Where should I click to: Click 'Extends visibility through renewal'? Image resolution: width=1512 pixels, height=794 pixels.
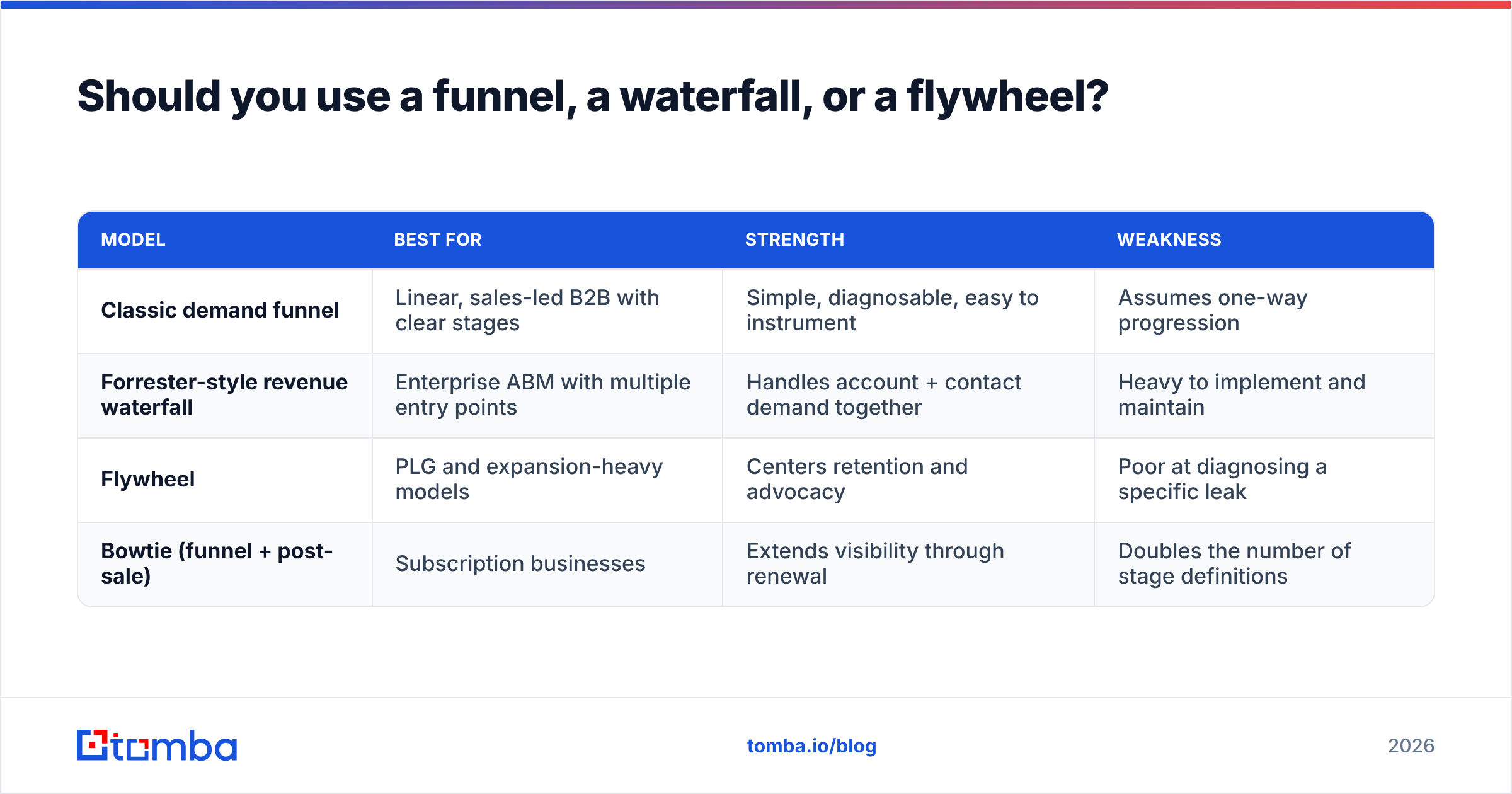(x=875, y=563)
